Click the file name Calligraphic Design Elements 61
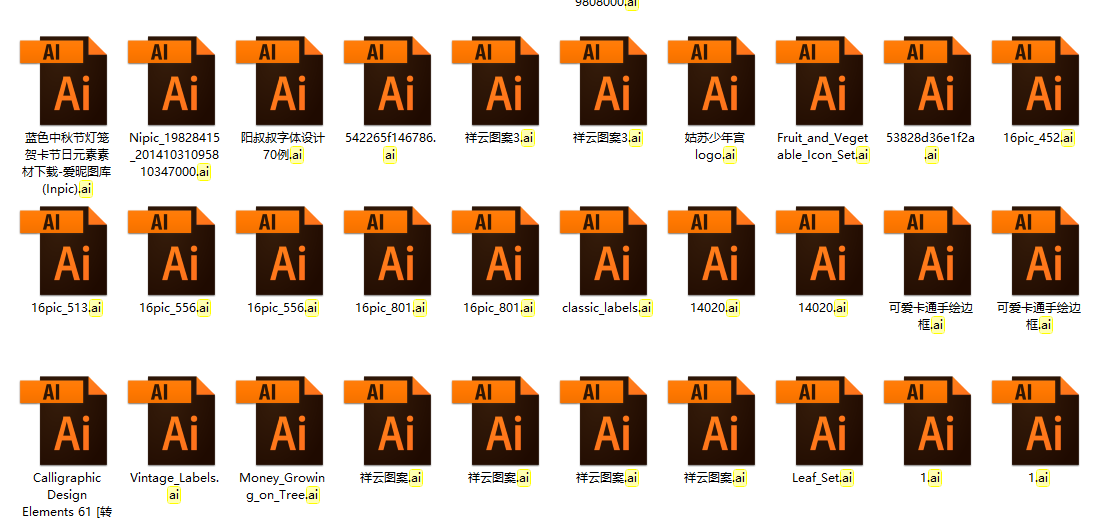Screen dimensions: 1095x518 [66, 494]
